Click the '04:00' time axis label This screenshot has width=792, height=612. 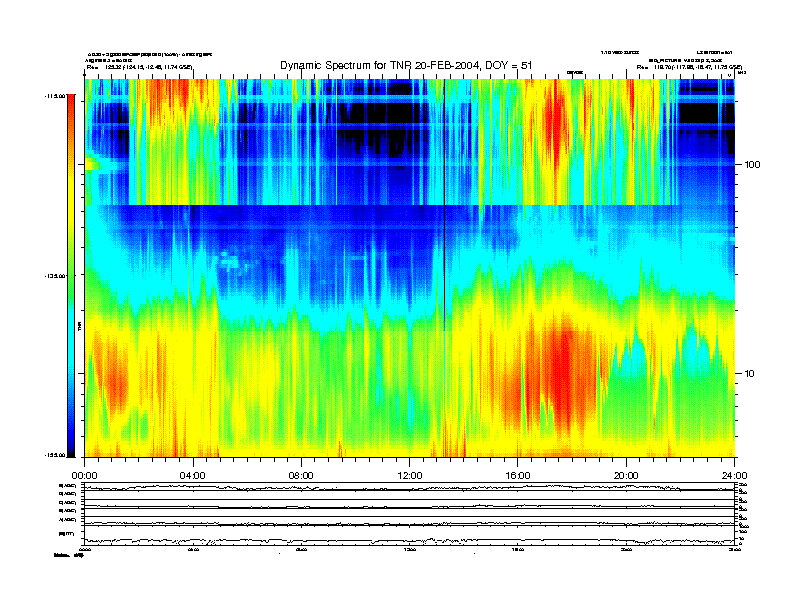tap(193, 476)
